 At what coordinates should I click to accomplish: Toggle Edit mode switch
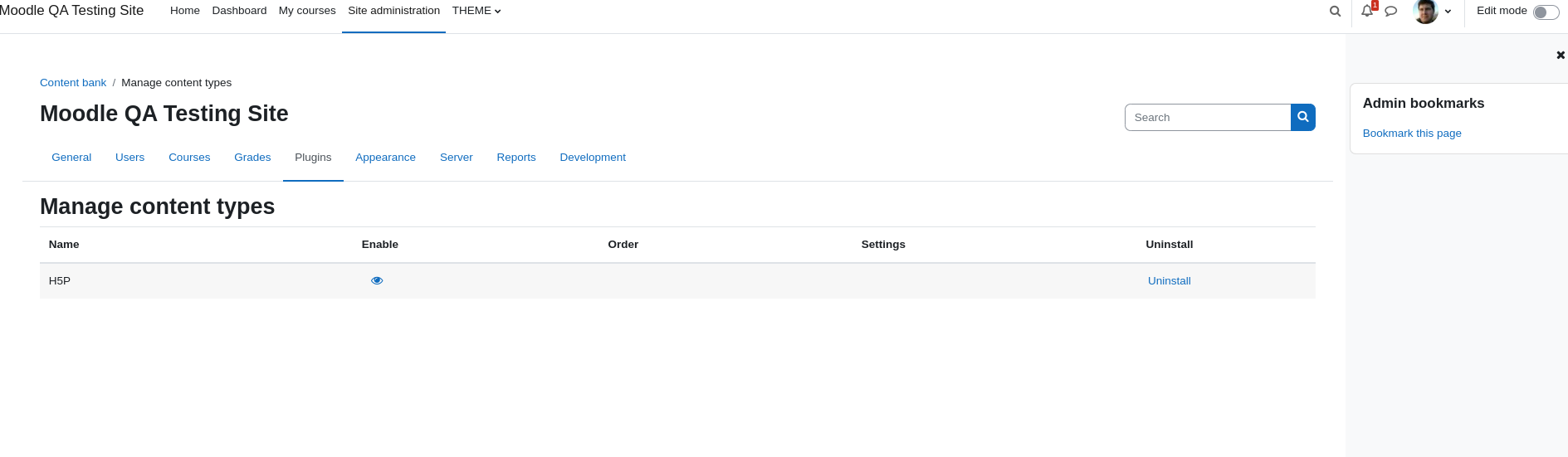pyautogui.click(x=1546, y=12)
